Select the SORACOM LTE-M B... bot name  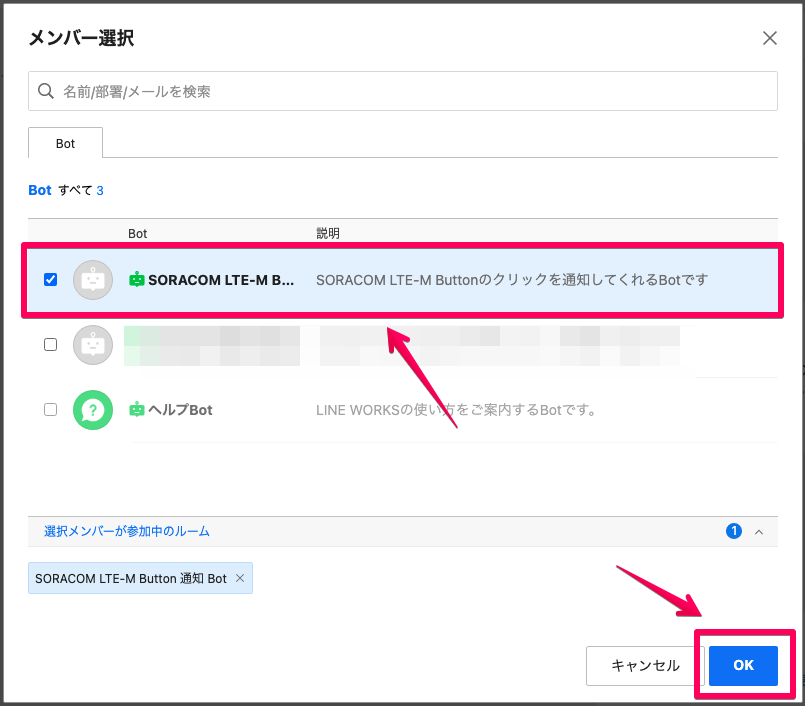point(221,280)
